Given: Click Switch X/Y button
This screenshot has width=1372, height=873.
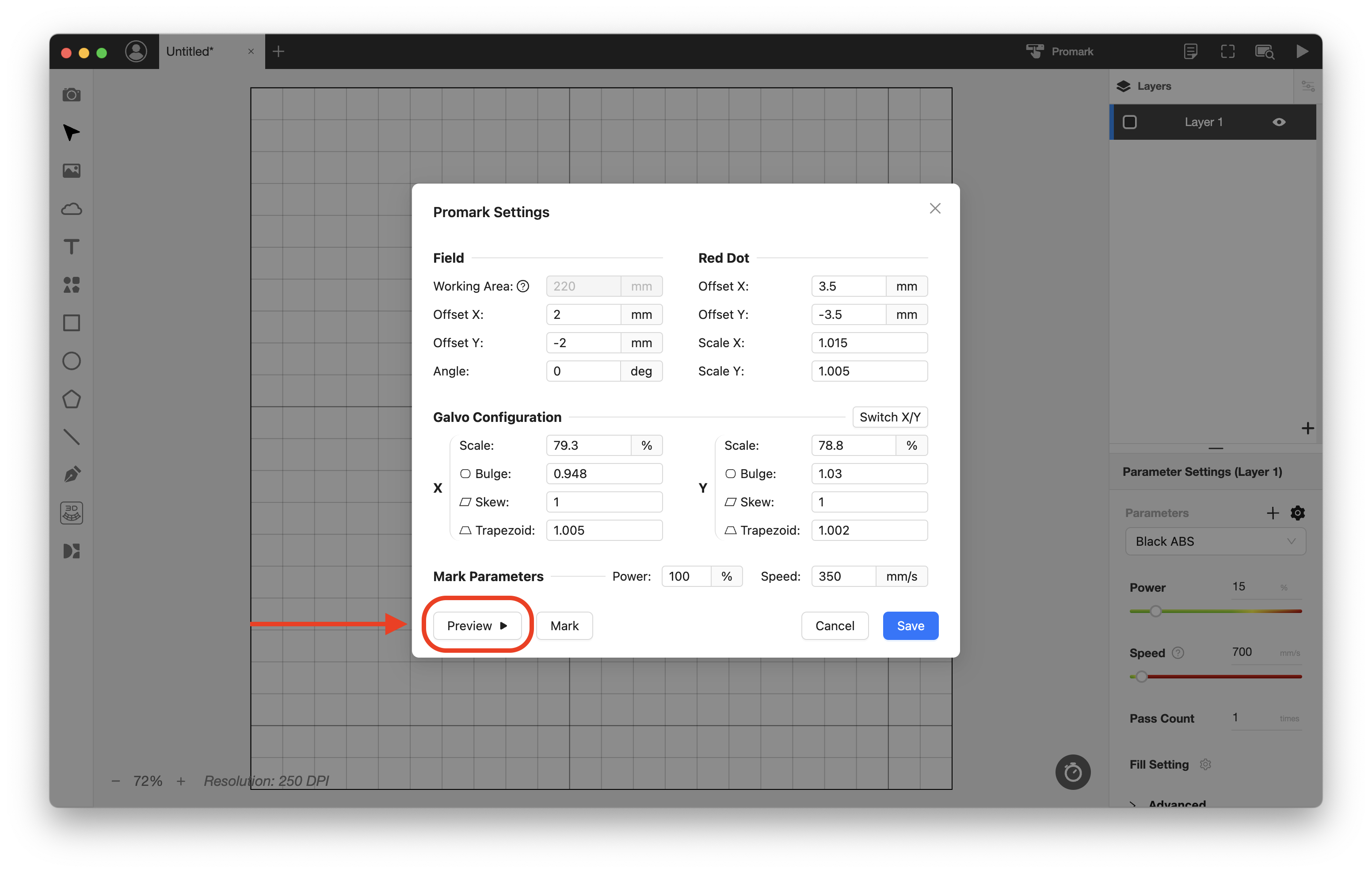Looking at the screenshot, I should [x=890, y=417].
